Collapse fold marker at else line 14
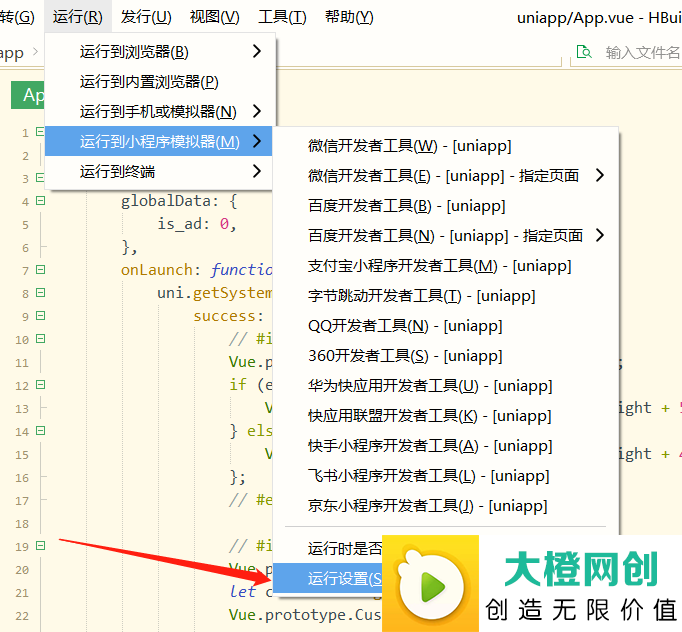Viewport: 682px width, 632px height. 40,431
